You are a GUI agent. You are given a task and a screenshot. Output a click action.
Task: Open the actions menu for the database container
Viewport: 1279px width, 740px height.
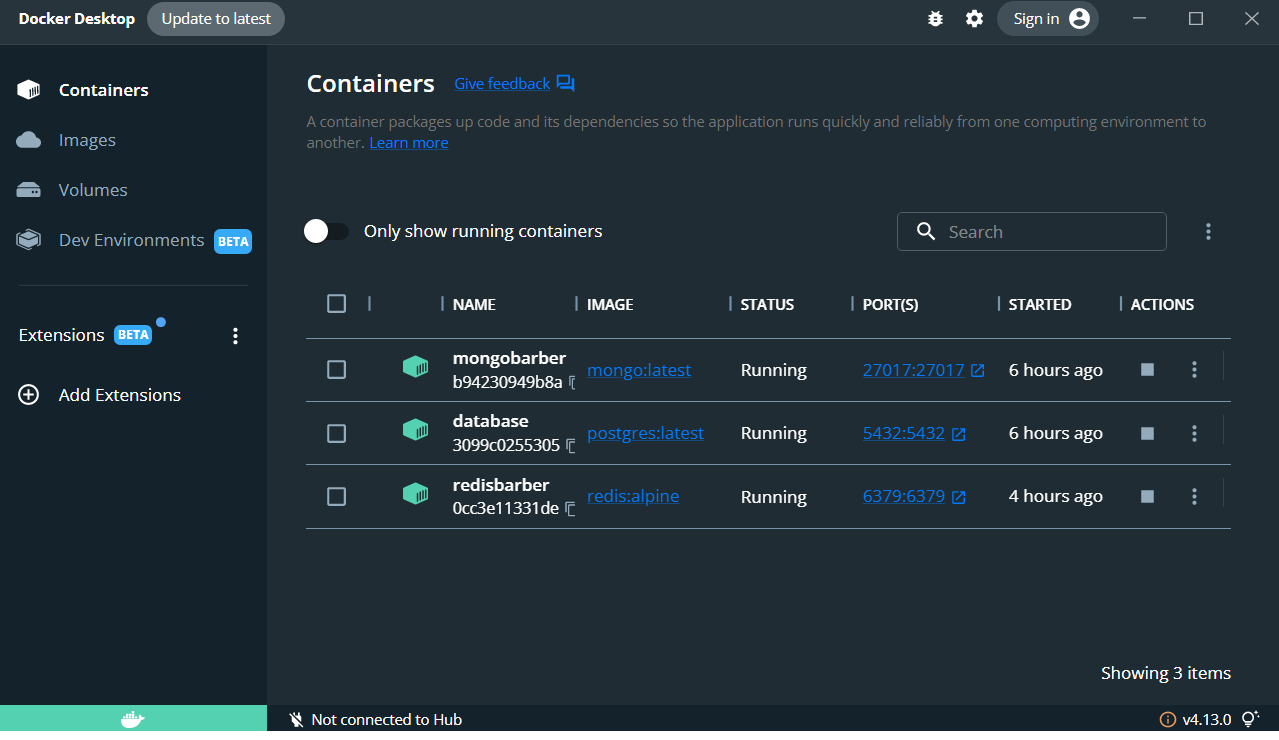click(x=1194, y=433)
